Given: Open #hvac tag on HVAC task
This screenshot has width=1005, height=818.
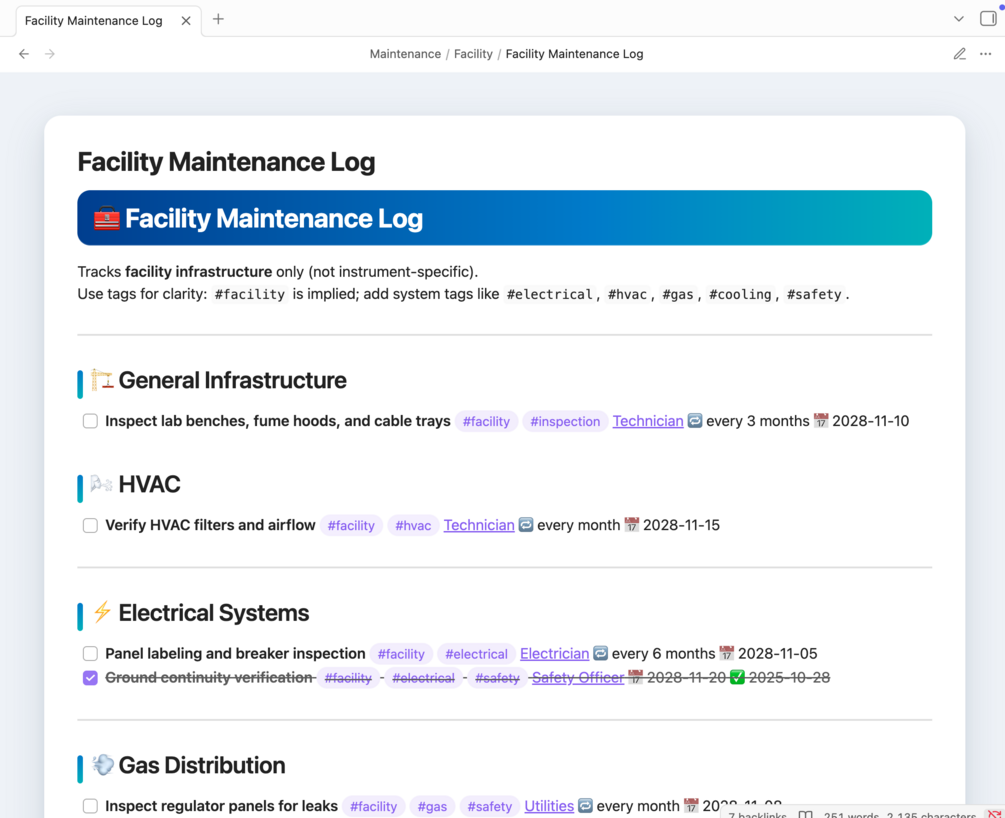Looking at the screenshot, I should click(413, 526).
